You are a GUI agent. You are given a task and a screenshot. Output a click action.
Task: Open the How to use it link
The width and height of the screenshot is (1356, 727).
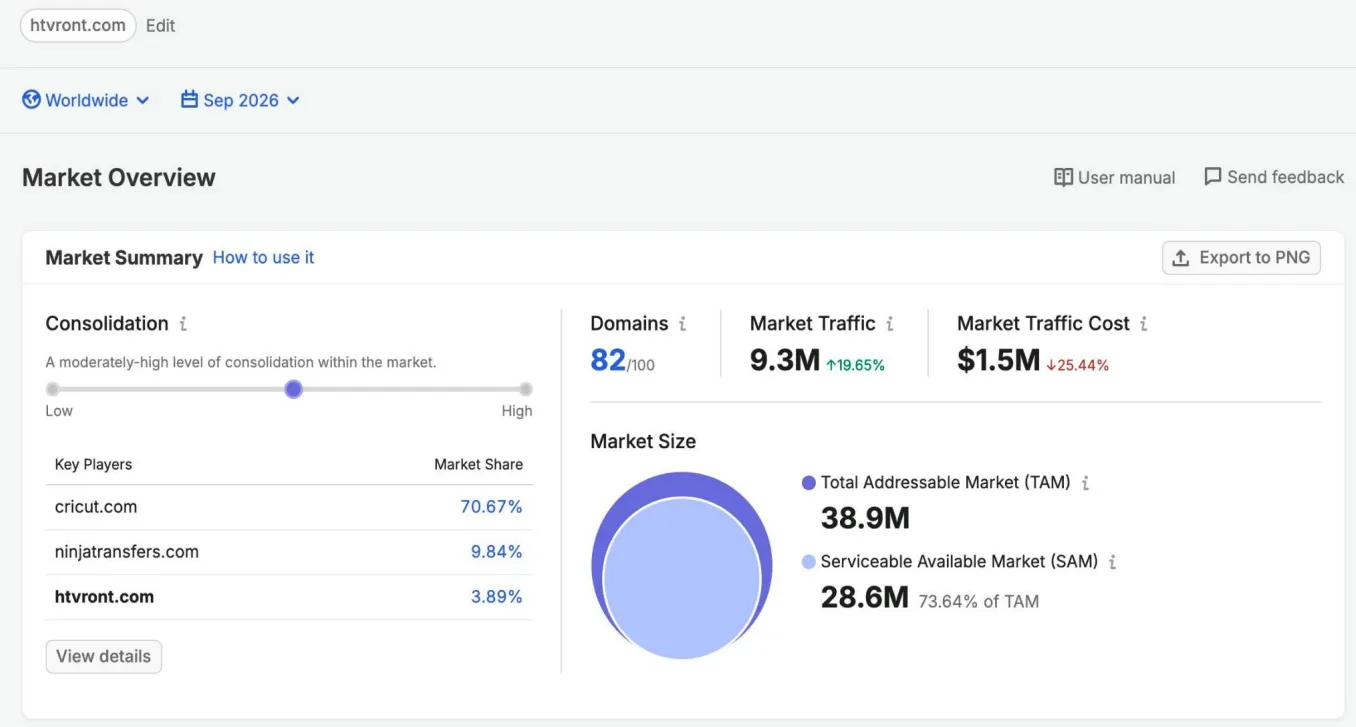[263, 258]
